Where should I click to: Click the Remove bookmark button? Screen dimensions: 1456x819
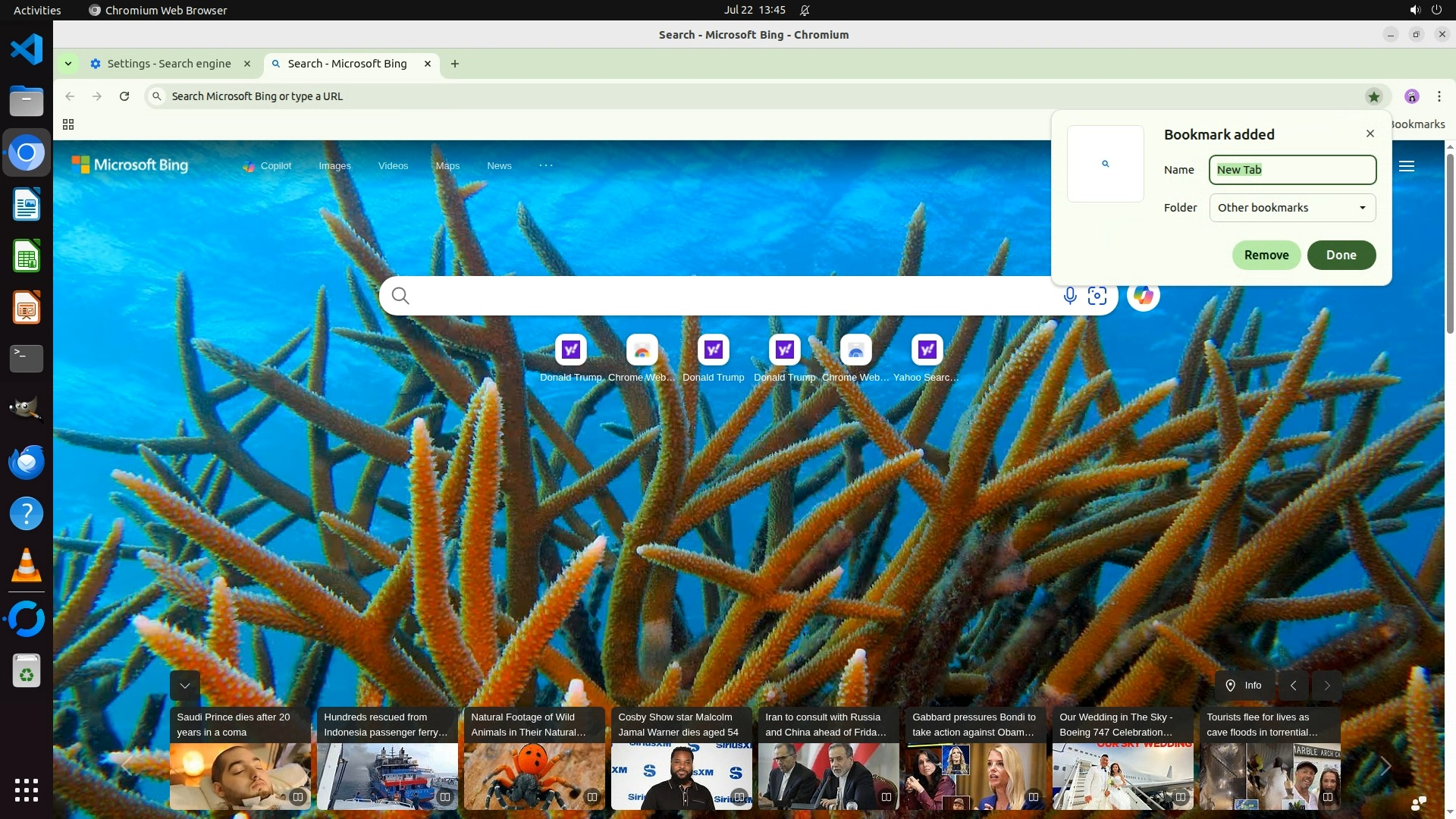(1266, 255)
